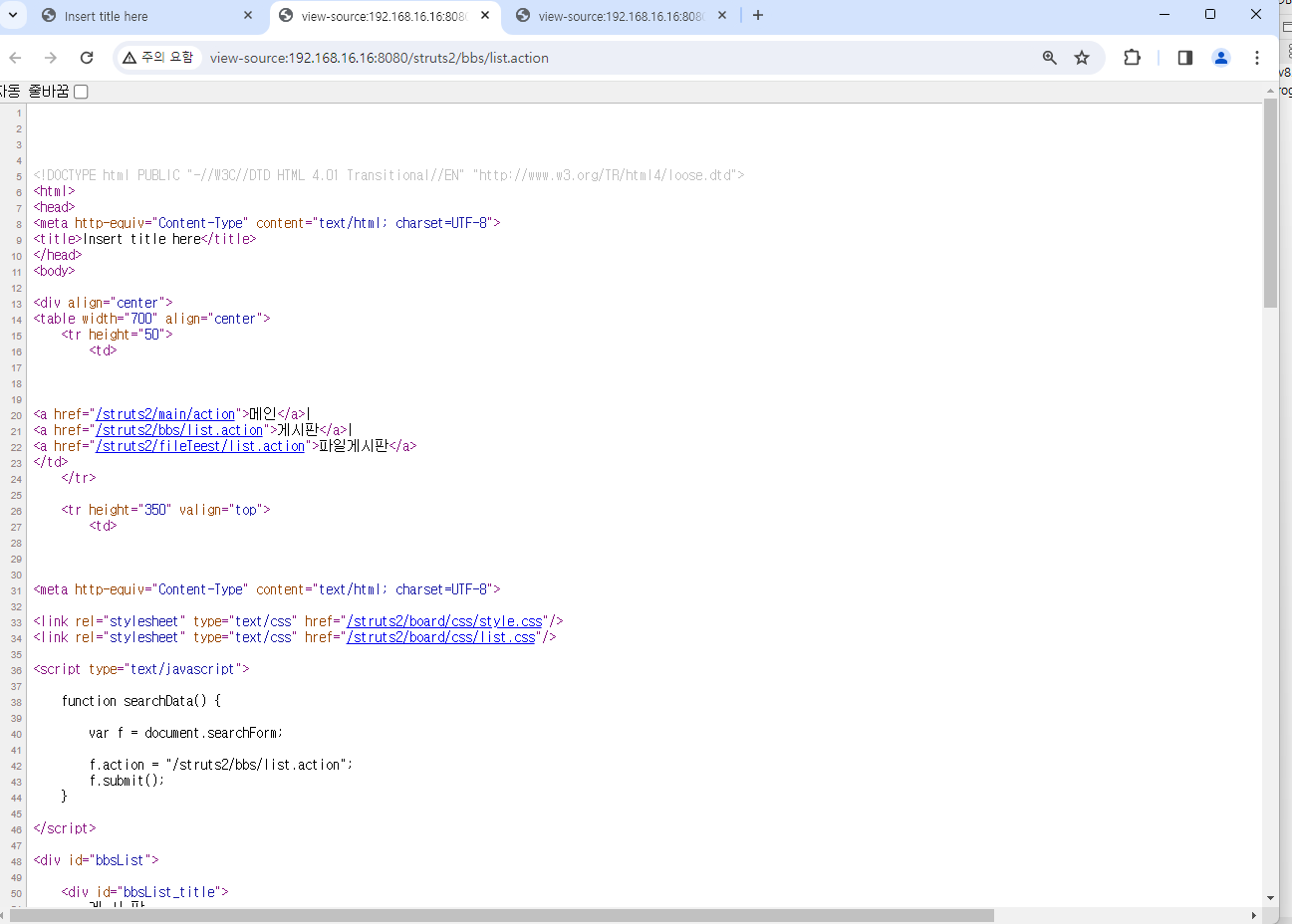
Task: Click the 'Insert title here' title tag line
Action: point(144,239)
